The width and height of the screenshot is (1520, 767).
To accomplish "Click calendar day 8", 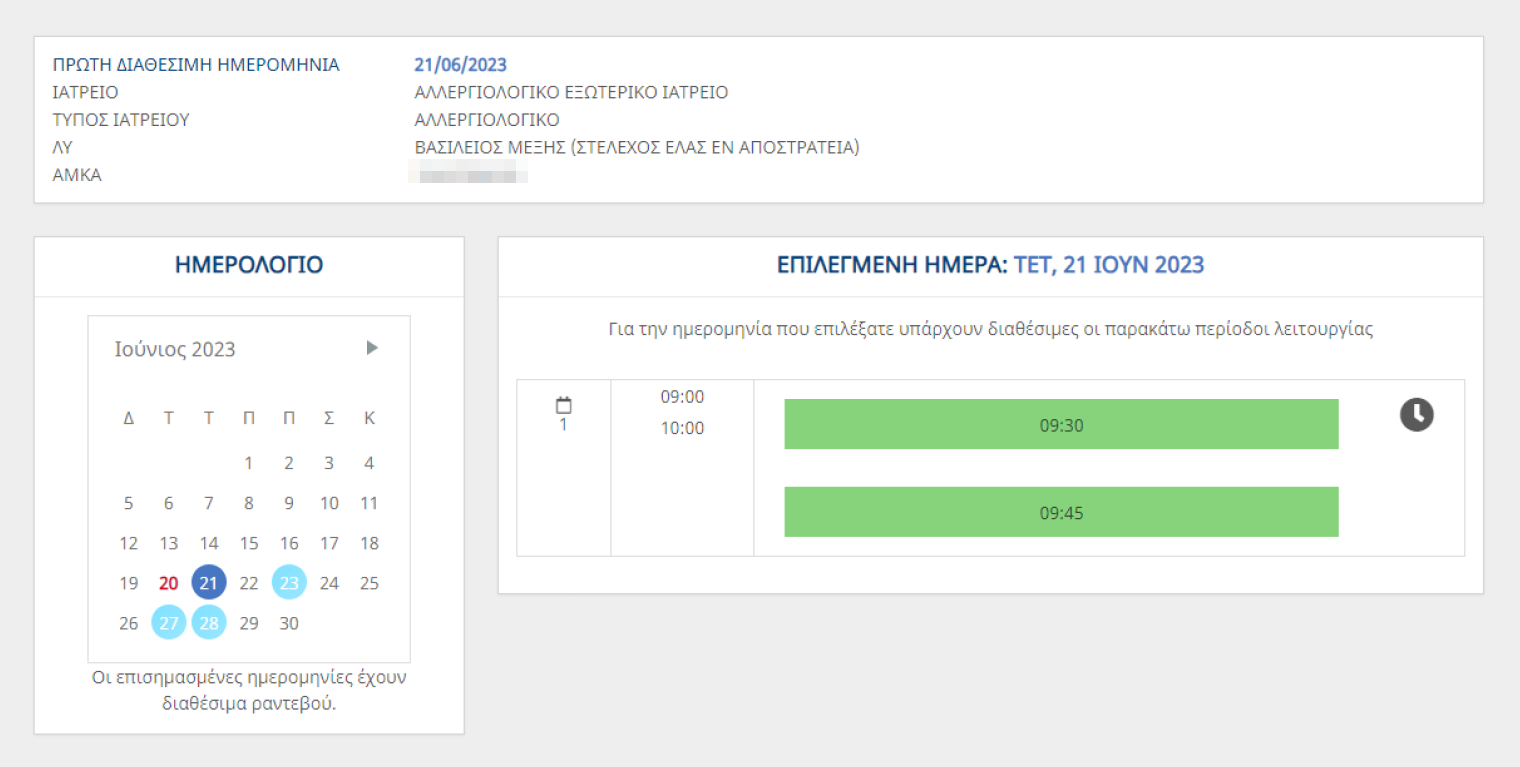I will 249,503.
